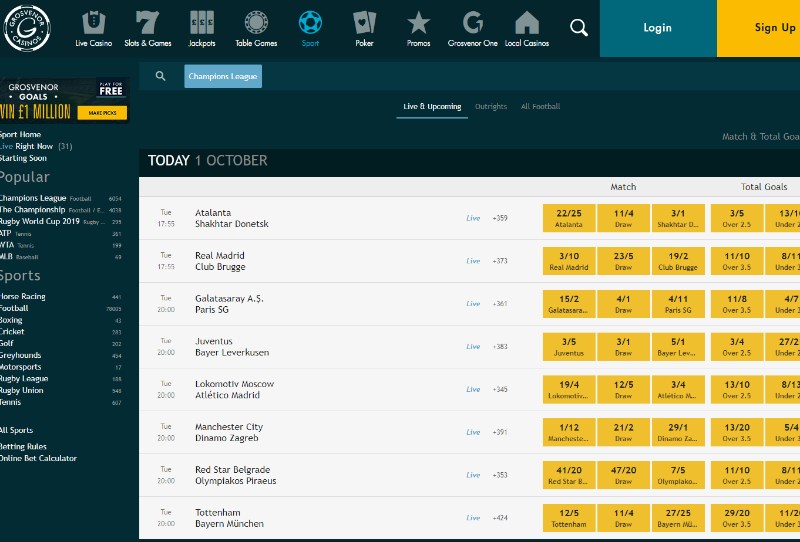Open Table Games
800x542 pixels.
point(256,30)
